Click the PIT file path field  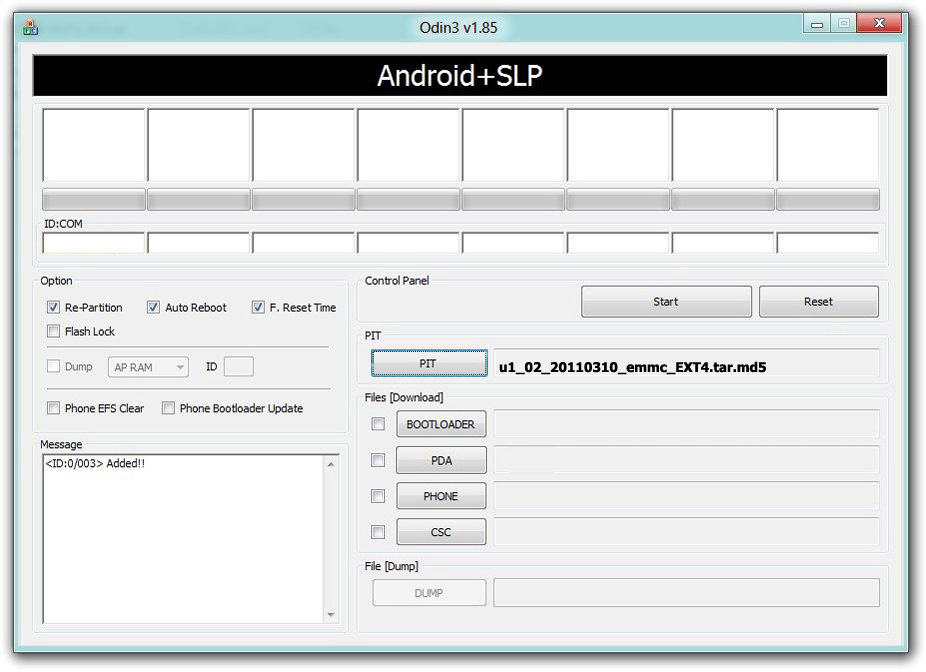point(686,364)
